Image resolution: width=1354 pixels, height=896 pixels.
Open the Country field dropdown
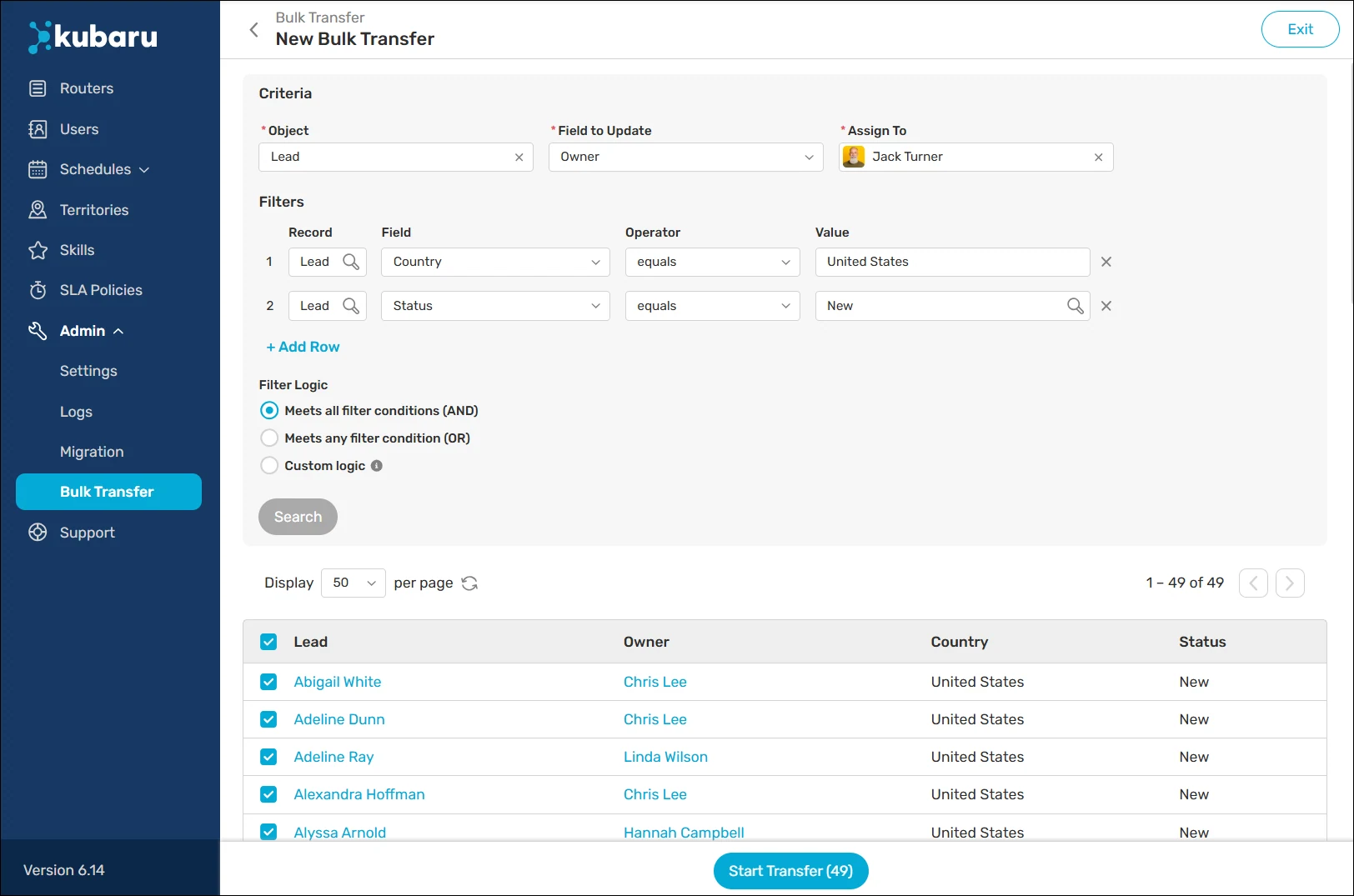[x=495, y=262]
